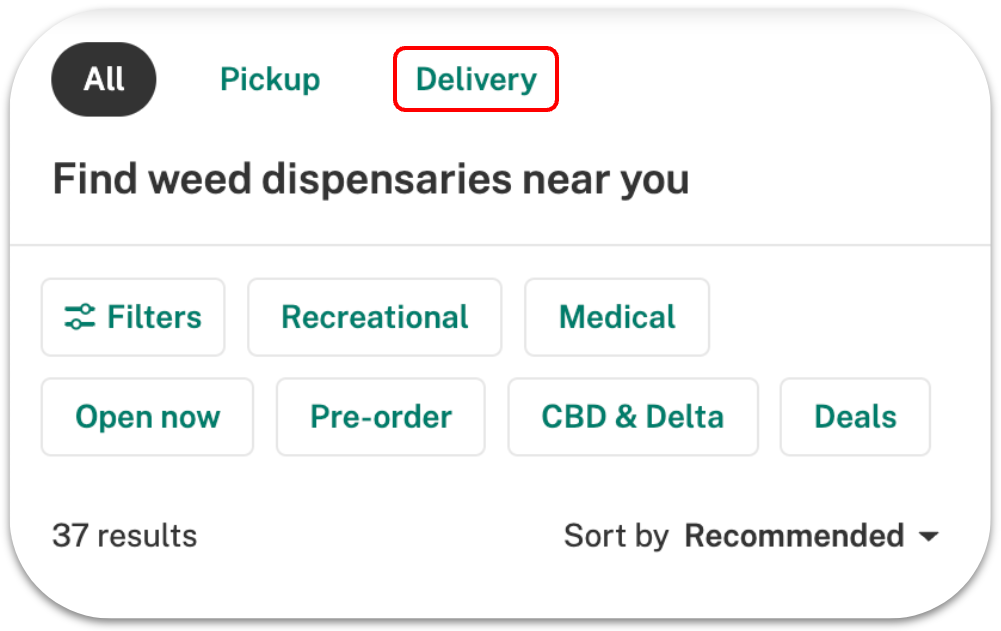Click the Find weed dispensaries heading
The image size is (1001, 631).
pos(371,178)
